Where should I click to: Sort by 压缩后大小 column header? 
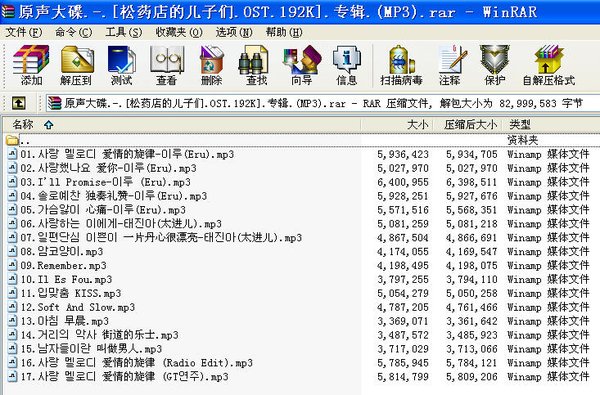pos(467,124)
